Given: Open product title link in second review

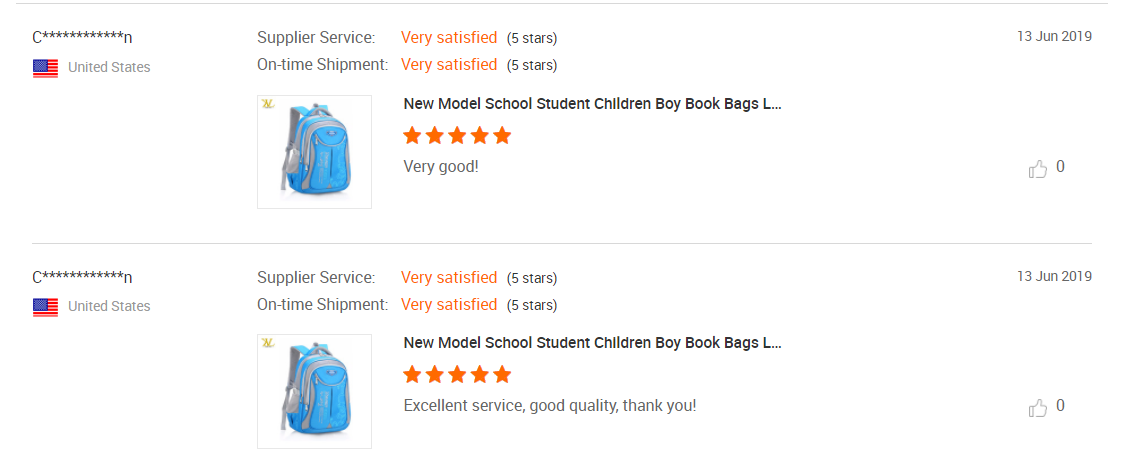Looking at the screenshot, I should pyautogui.click(x=592, y=343).
